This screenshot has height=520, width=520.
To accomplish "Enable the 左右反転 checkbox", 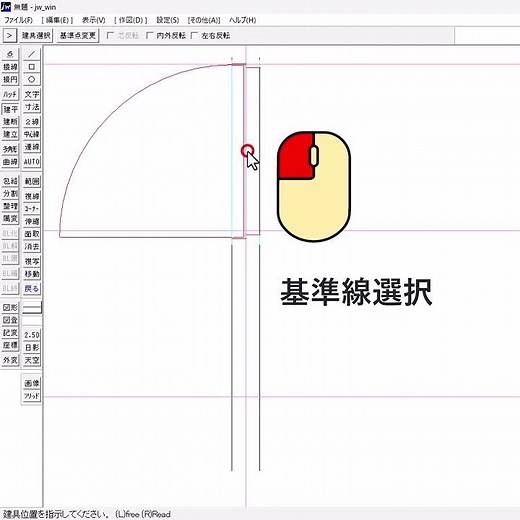I will point(210,35).
